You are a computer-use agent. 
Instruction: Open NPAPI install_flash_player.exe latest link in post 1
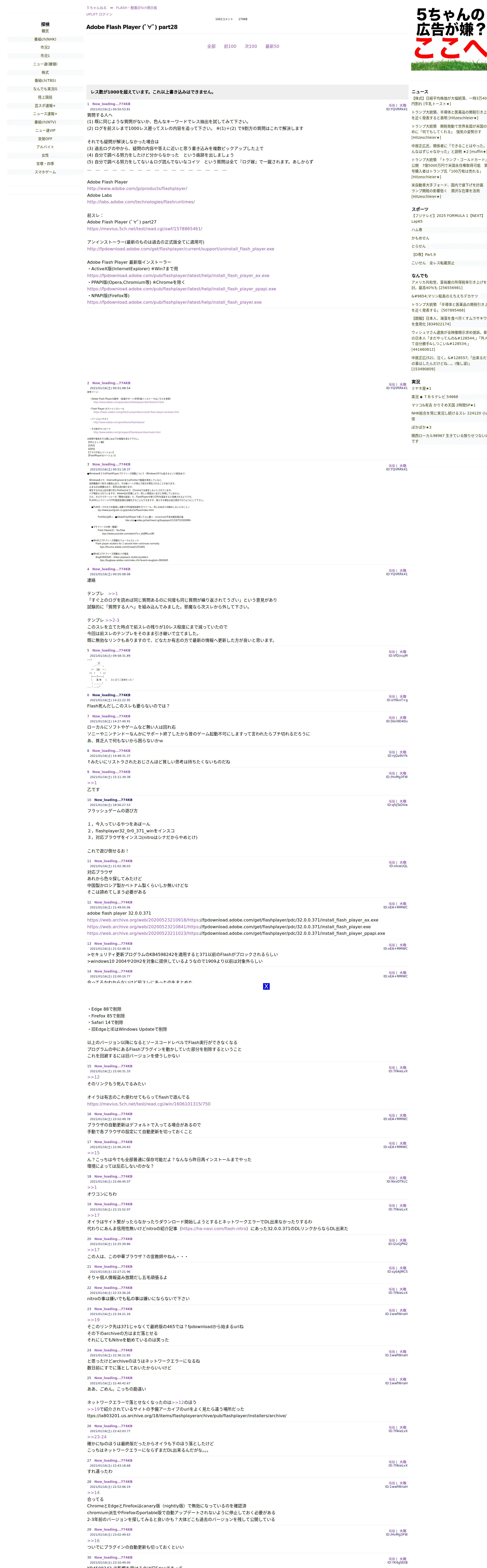tap(174, 303)
